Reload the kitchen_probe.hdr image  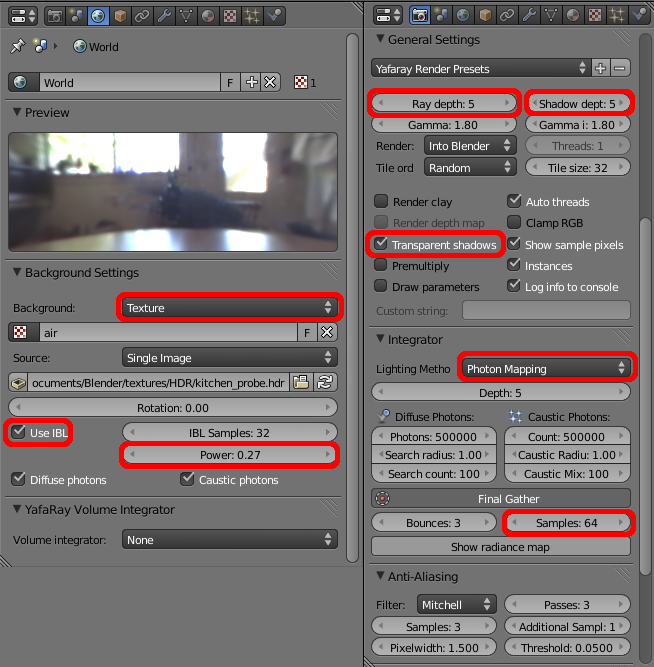pyautogui.click(x=325, y=382)
